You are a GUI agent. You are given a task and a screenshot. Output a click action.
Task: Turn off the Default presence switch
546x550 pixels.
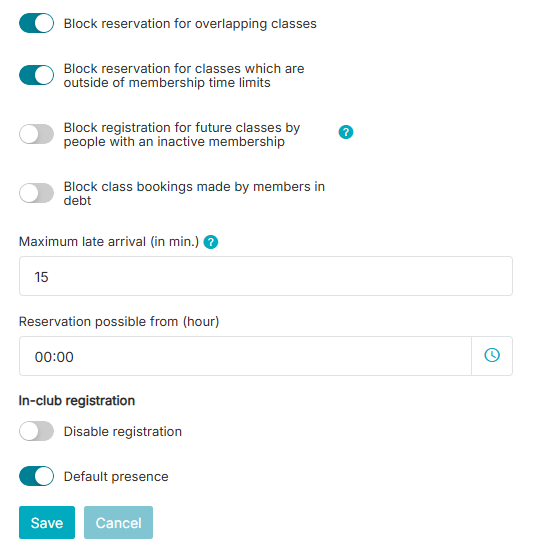(36, 476)
